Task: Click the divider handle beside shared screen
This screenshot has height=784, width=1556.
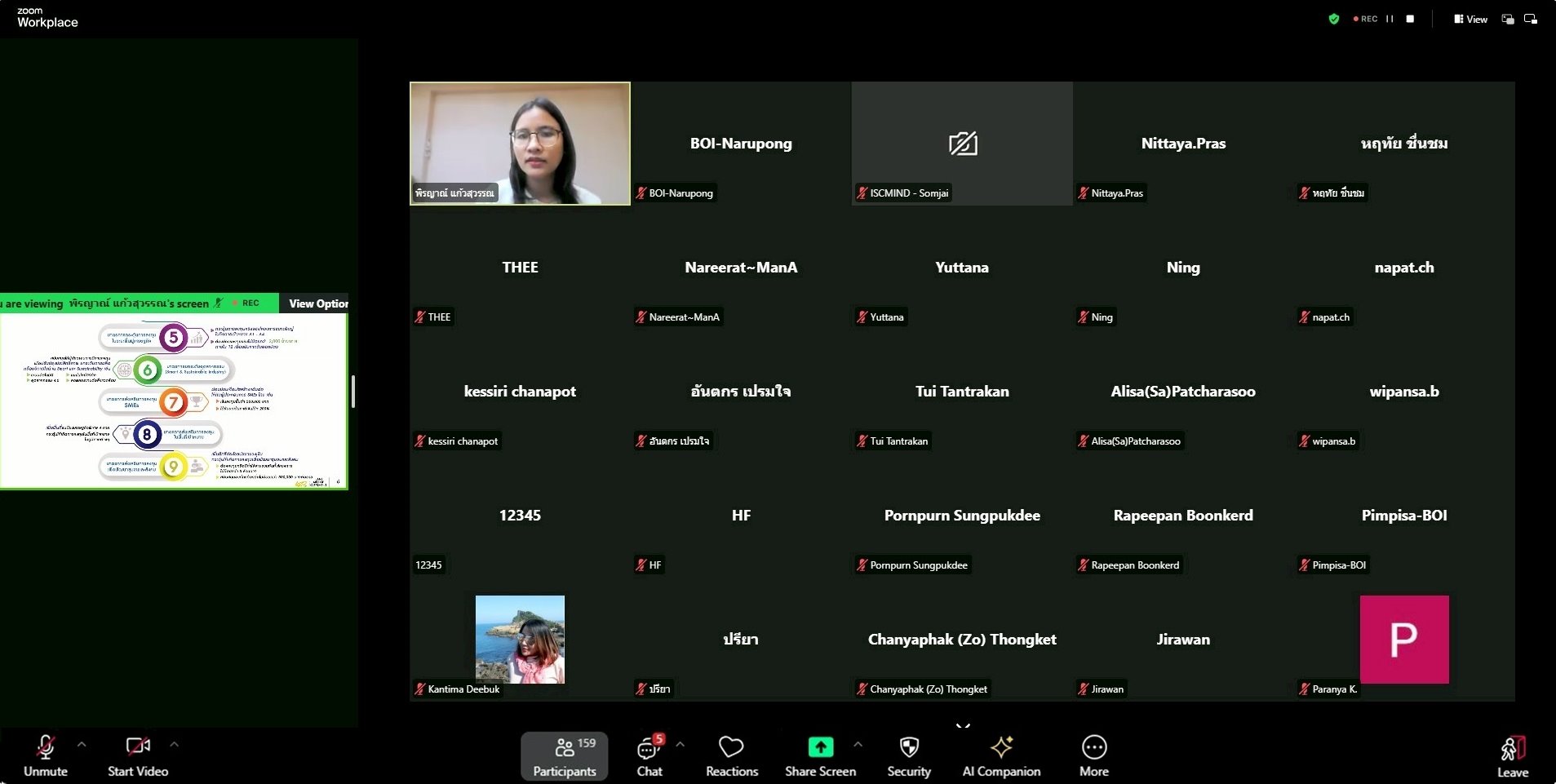Action: click(353, 392)
